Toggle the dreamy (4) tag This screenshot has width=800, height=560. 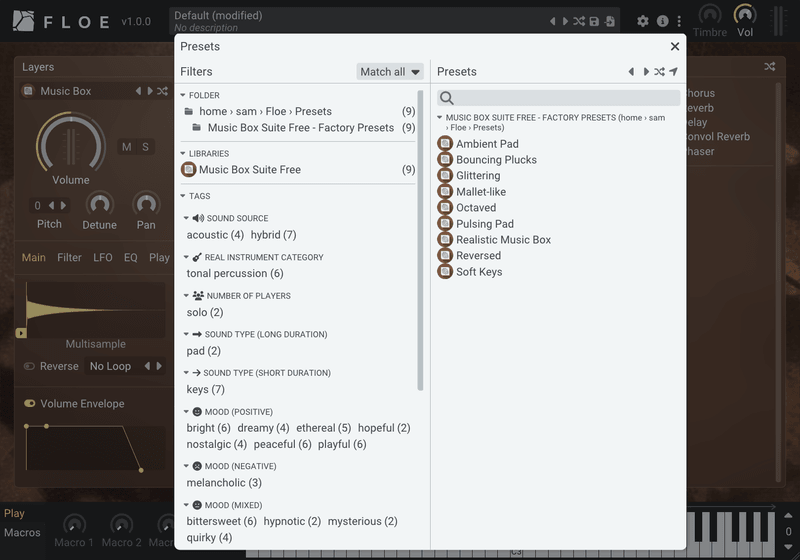[x=263, y=428]
